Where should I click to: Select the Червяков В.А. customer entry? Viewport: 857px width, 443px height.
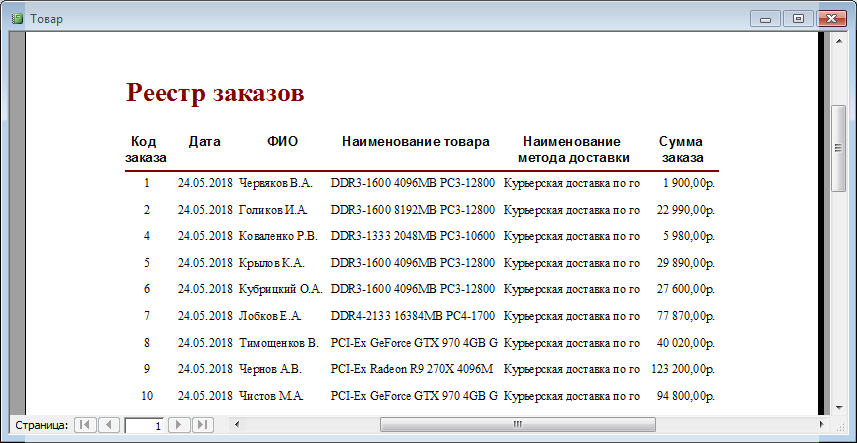click(x=275, y=183)
